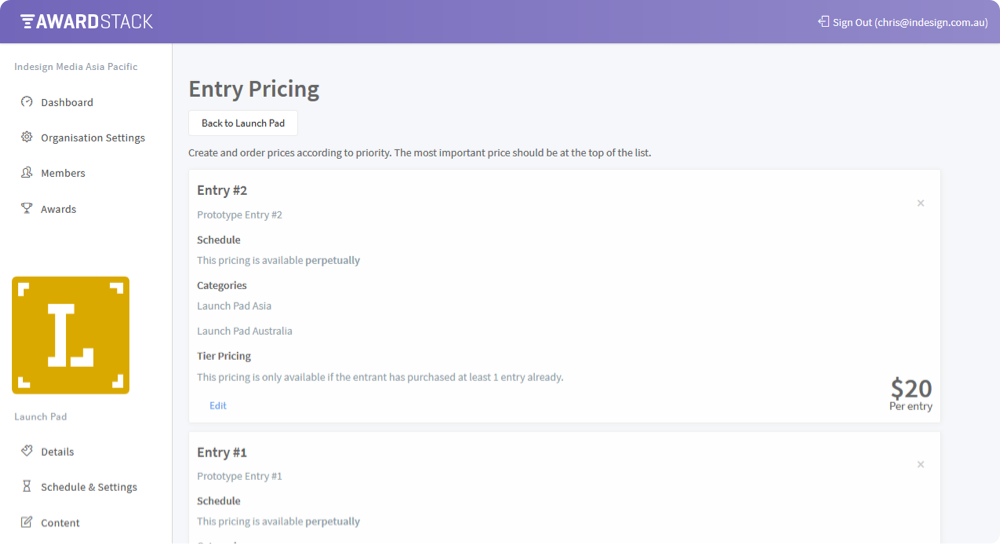Screen dimensions: 1000x544
Task: Remove Entry #1 pricing with X
Action: click(920, 464)
